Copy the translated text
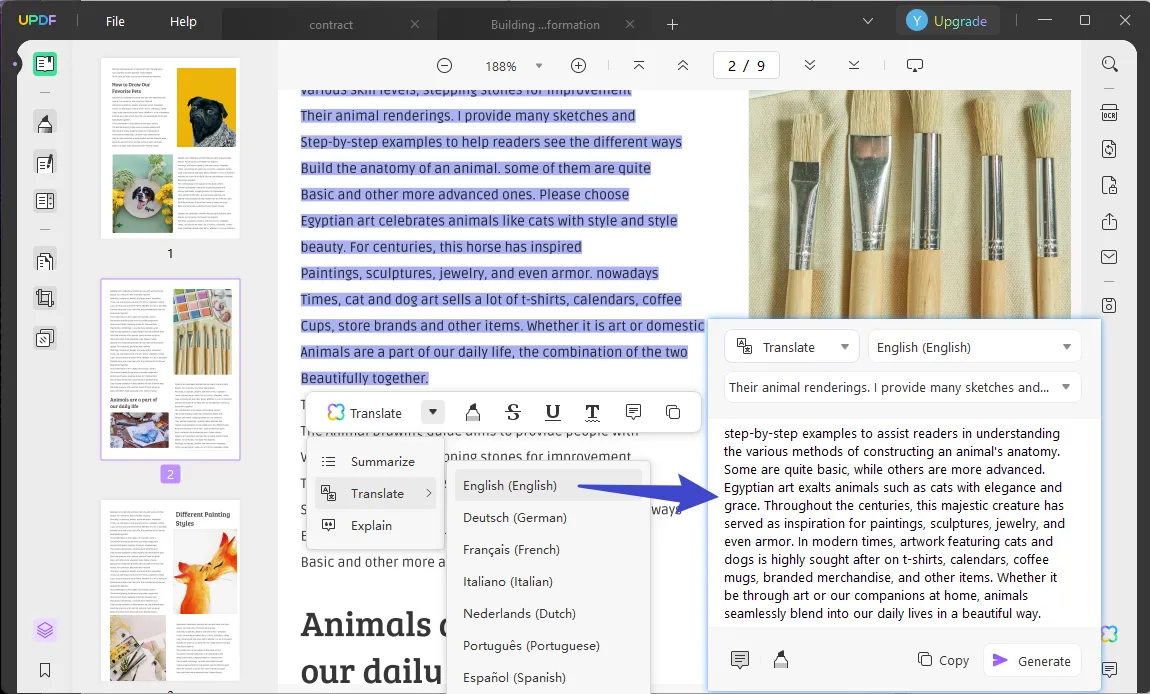Viewport: 1150px width, 694px height. pyautogui.click(x=943, y=660)
